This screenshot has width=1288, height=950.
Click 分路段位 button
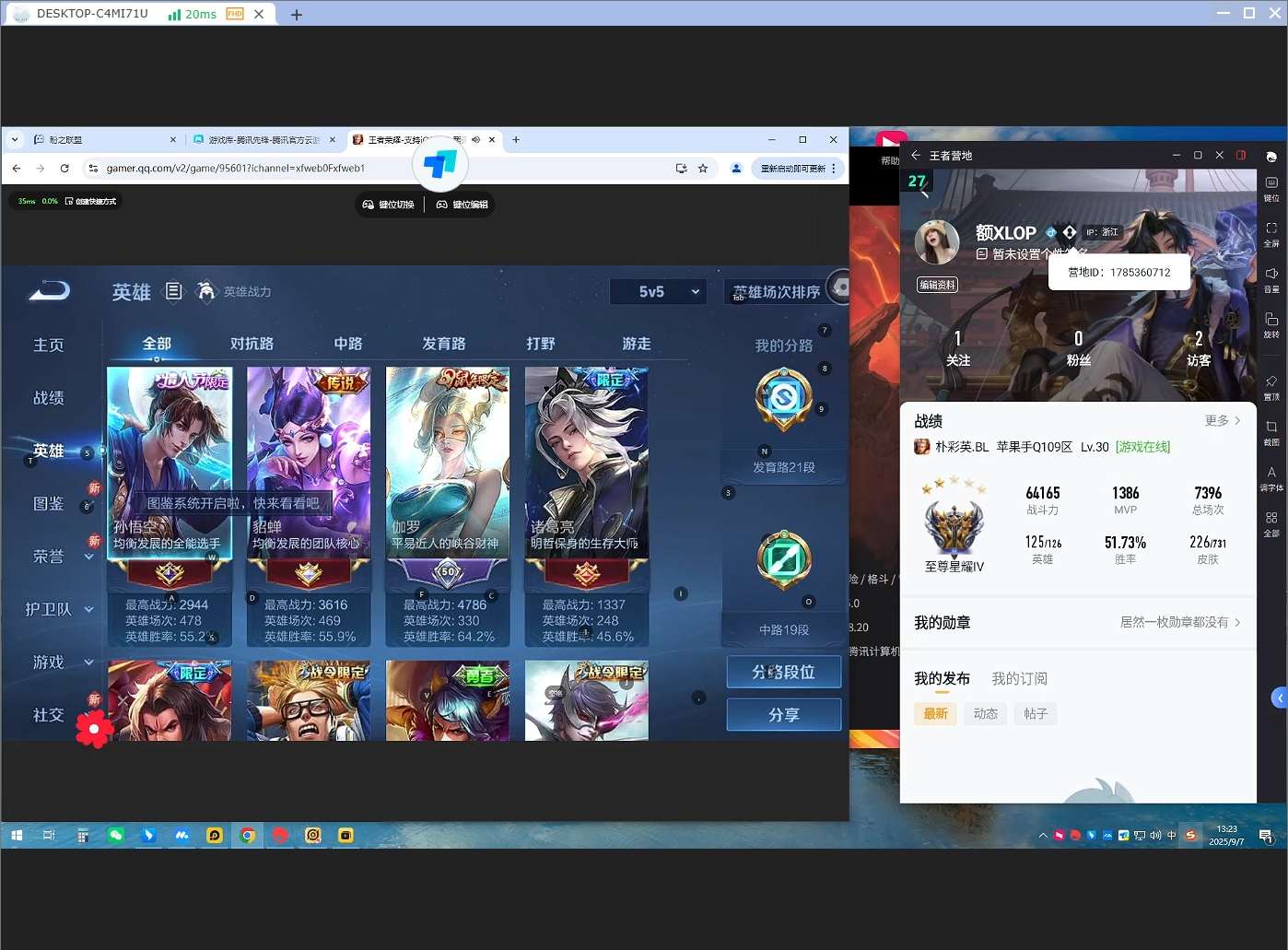[x=784, y=672]
